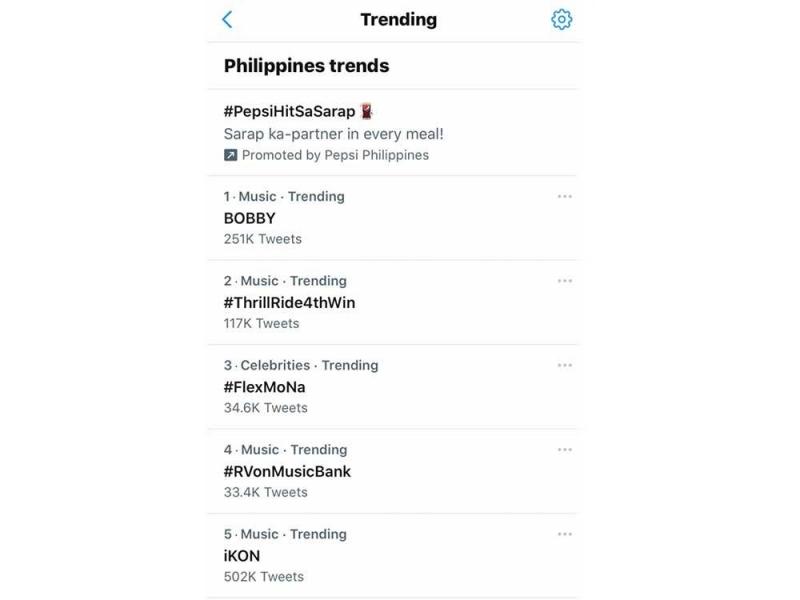800x600 pixels.
Task: Show more options for #RVonMusicBank trend
Action: 564,450
